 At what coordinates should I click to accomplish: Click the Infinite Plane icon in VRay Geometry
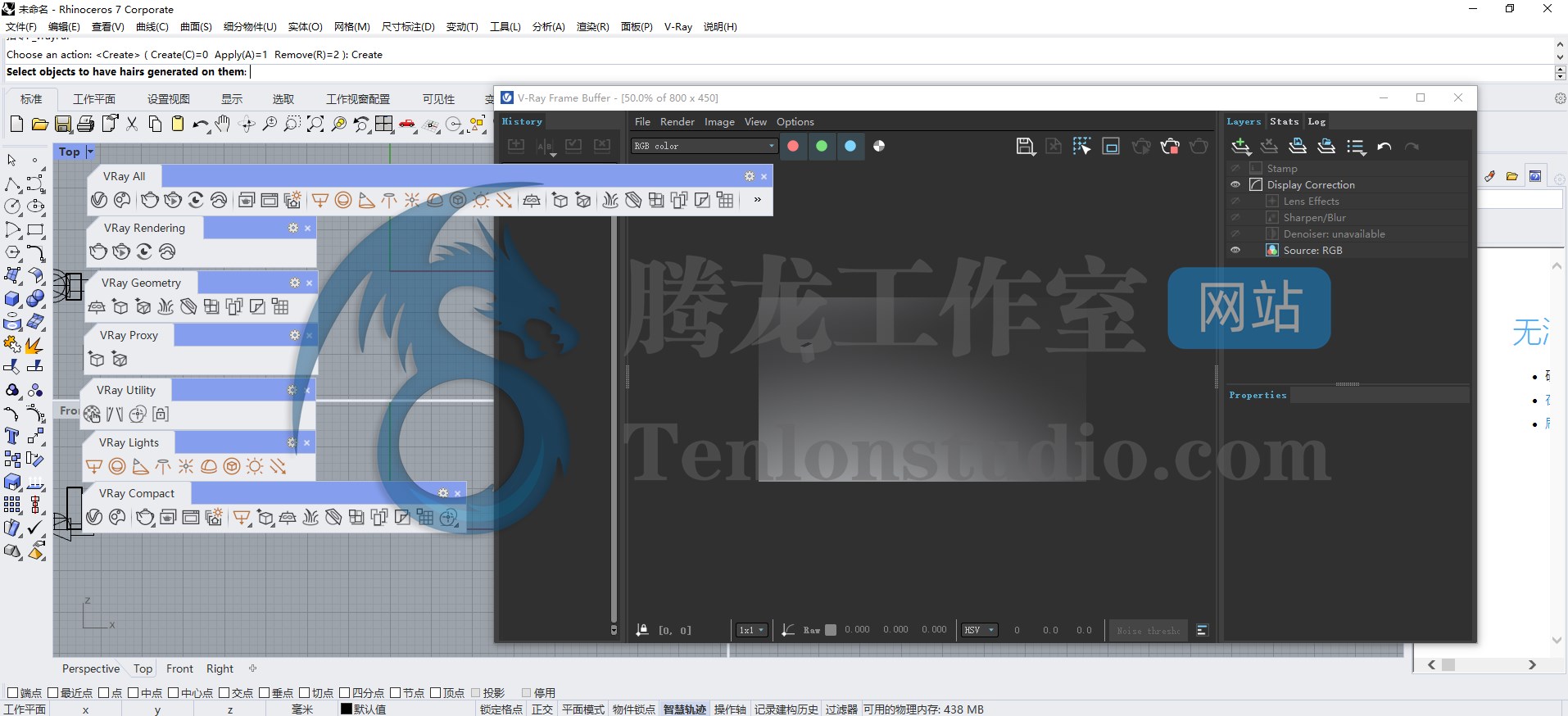[97, 306]
